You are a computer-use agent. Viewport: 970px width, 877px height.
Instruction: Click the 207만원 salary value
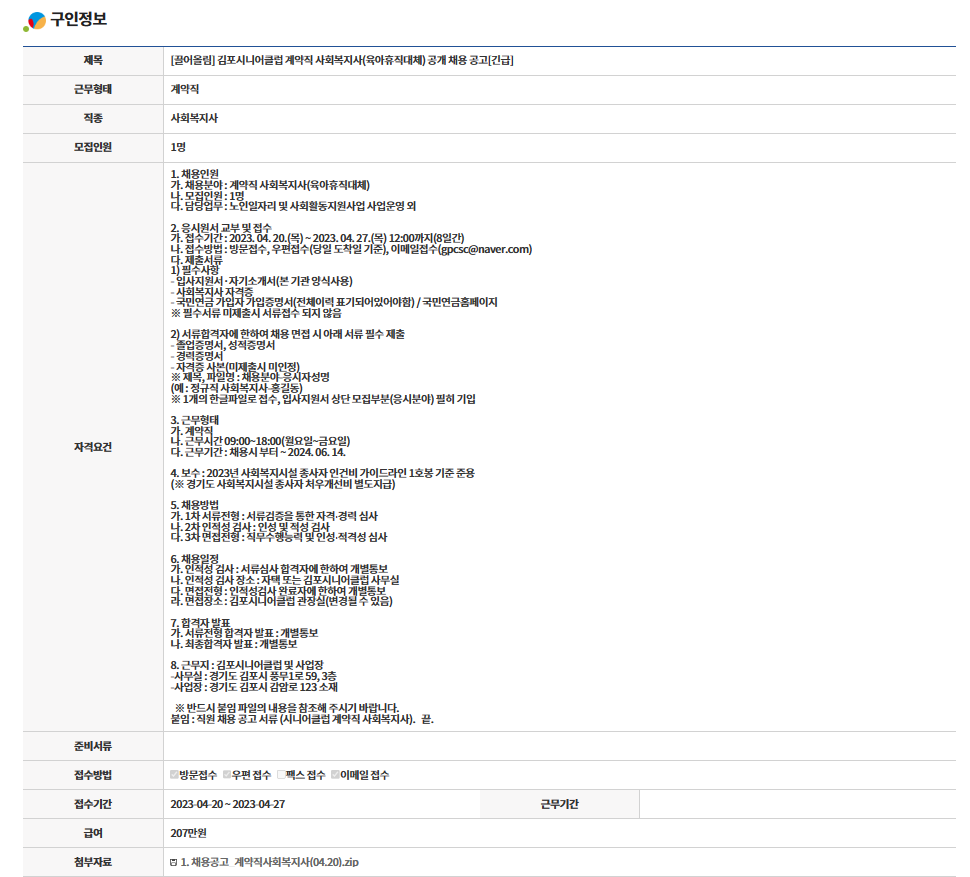pyautogui.click(x=188, y=833)
